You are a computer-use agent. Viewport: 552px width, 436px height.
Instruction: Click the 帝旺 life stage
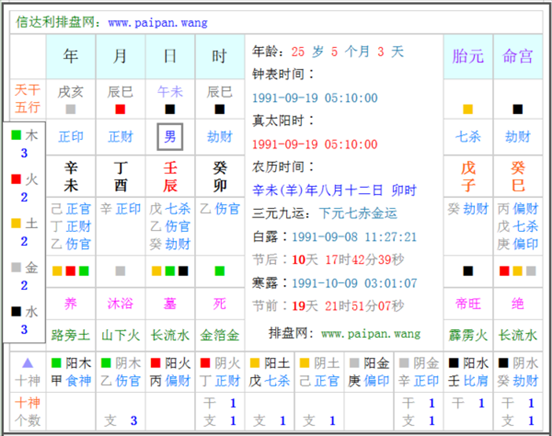468,304
